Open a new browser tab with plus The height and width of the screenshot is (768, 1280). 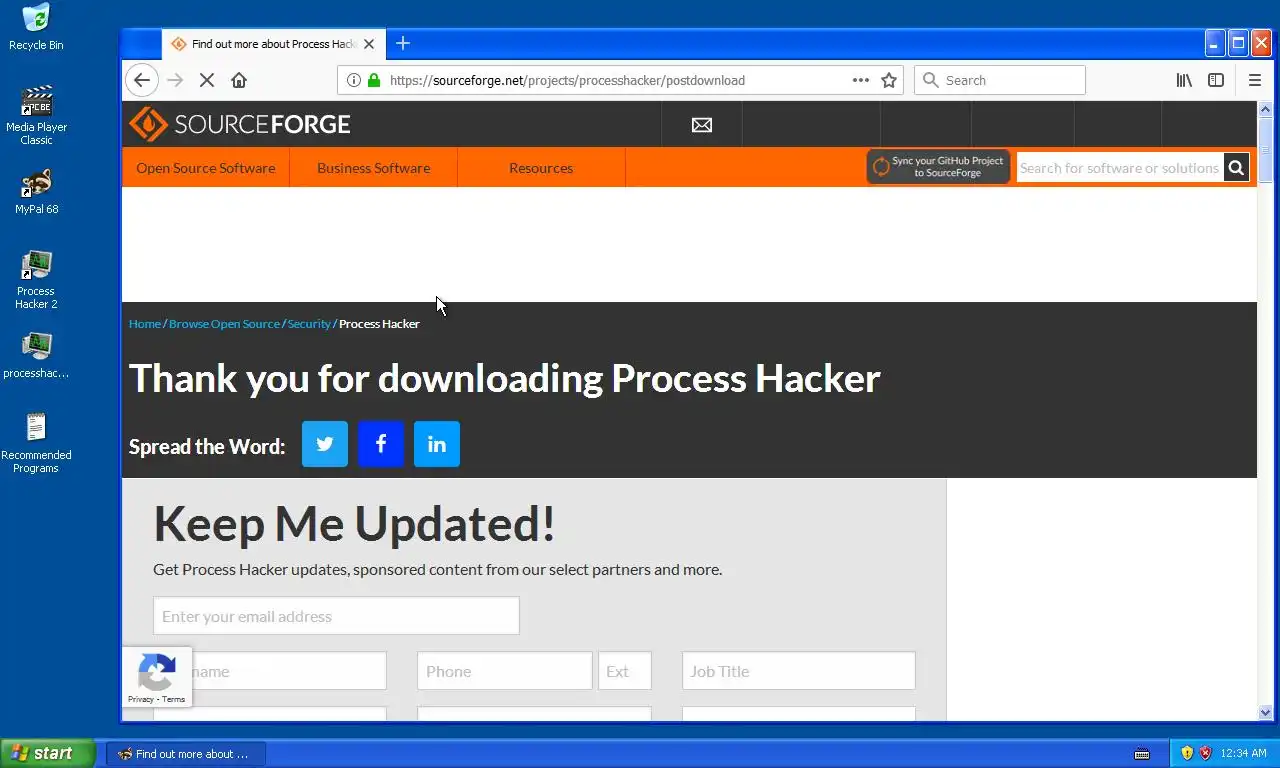coord(403,43)
